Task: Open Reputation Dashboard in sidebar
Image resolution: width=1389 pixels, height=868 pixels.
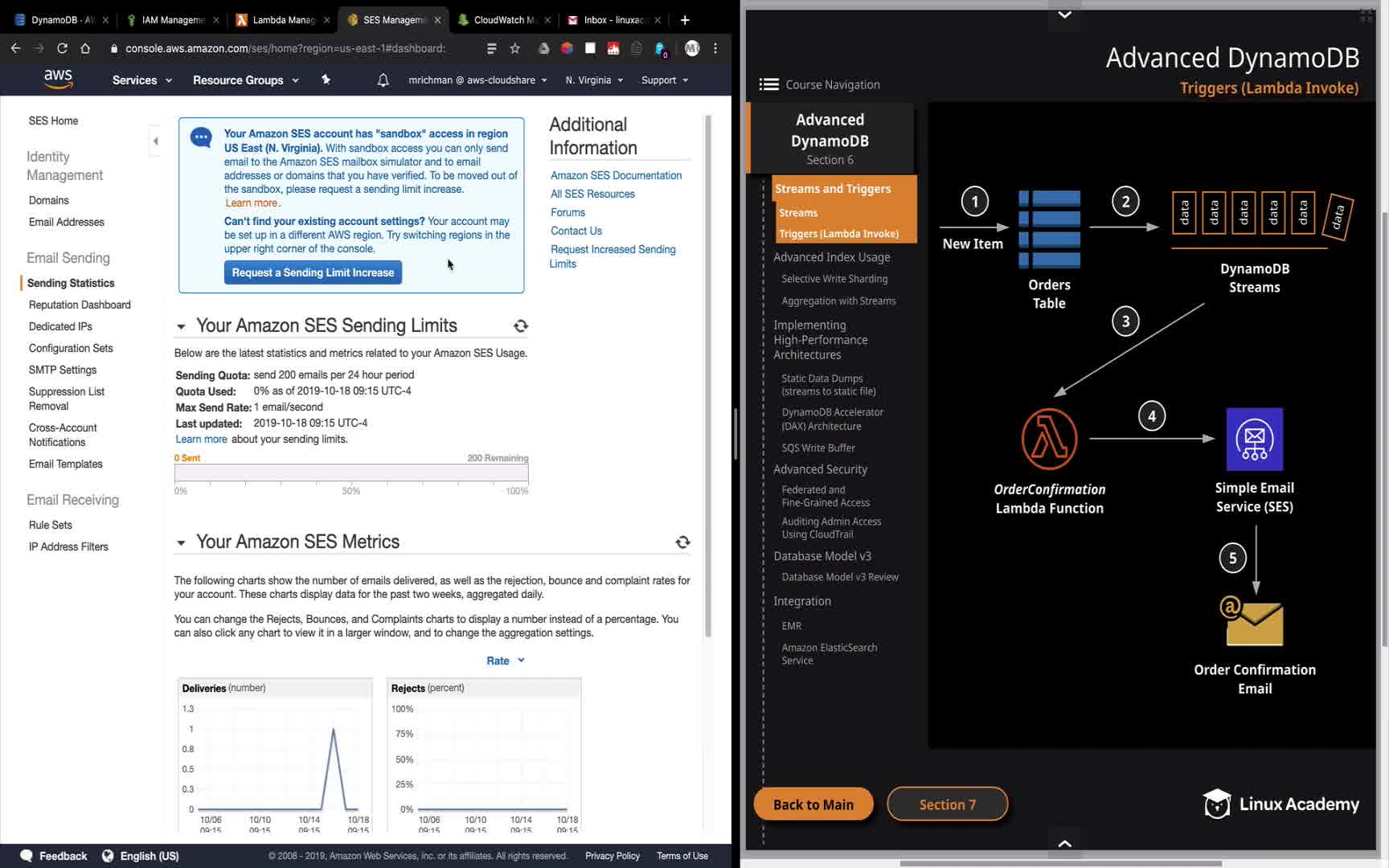Action: [x=79, y=305]
